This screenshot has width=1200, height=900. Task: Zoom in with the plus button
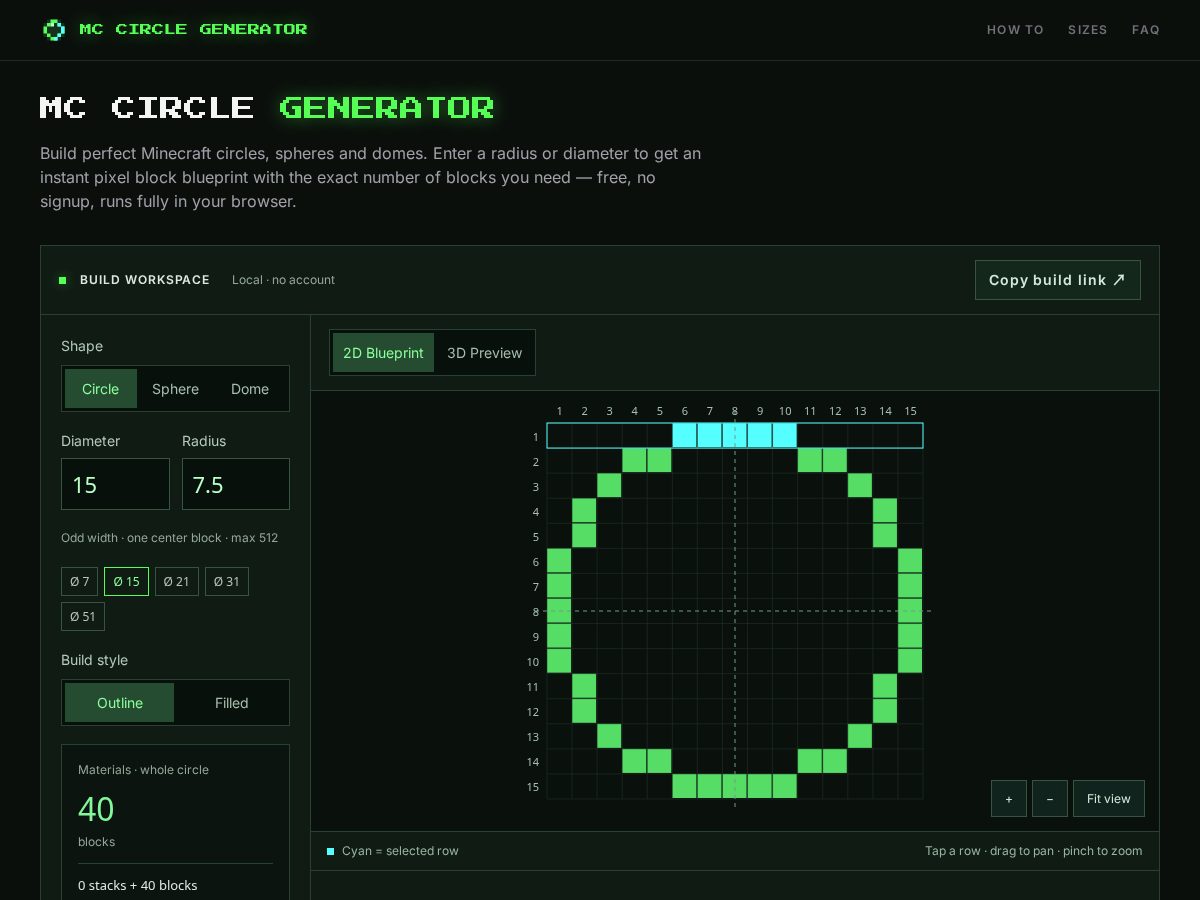[x=1009, y=798]
